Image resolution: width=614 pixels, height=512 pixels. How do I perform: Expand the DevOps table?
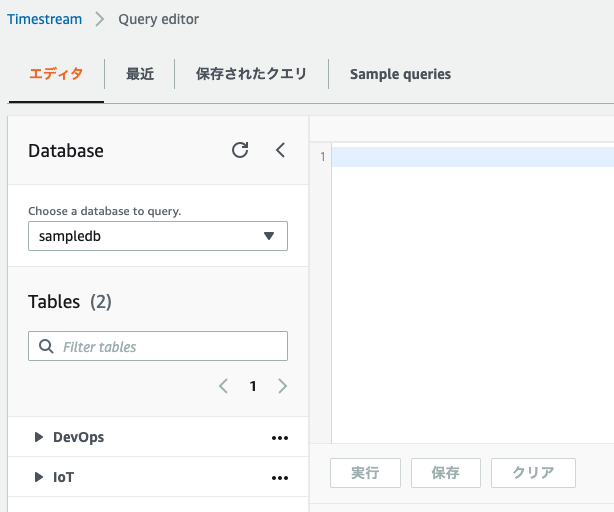pyautogui.click(x=38, y=437)
